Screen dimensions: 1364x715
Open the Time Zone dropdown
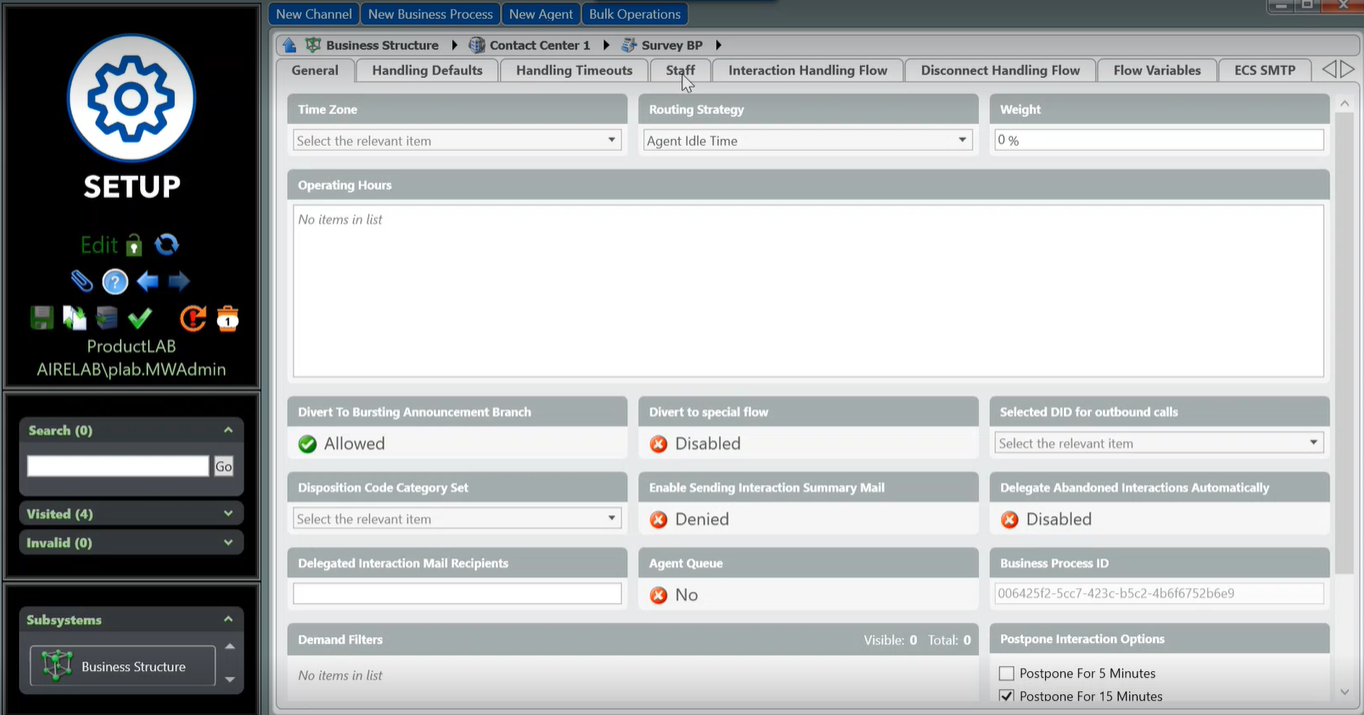point(457,141)
